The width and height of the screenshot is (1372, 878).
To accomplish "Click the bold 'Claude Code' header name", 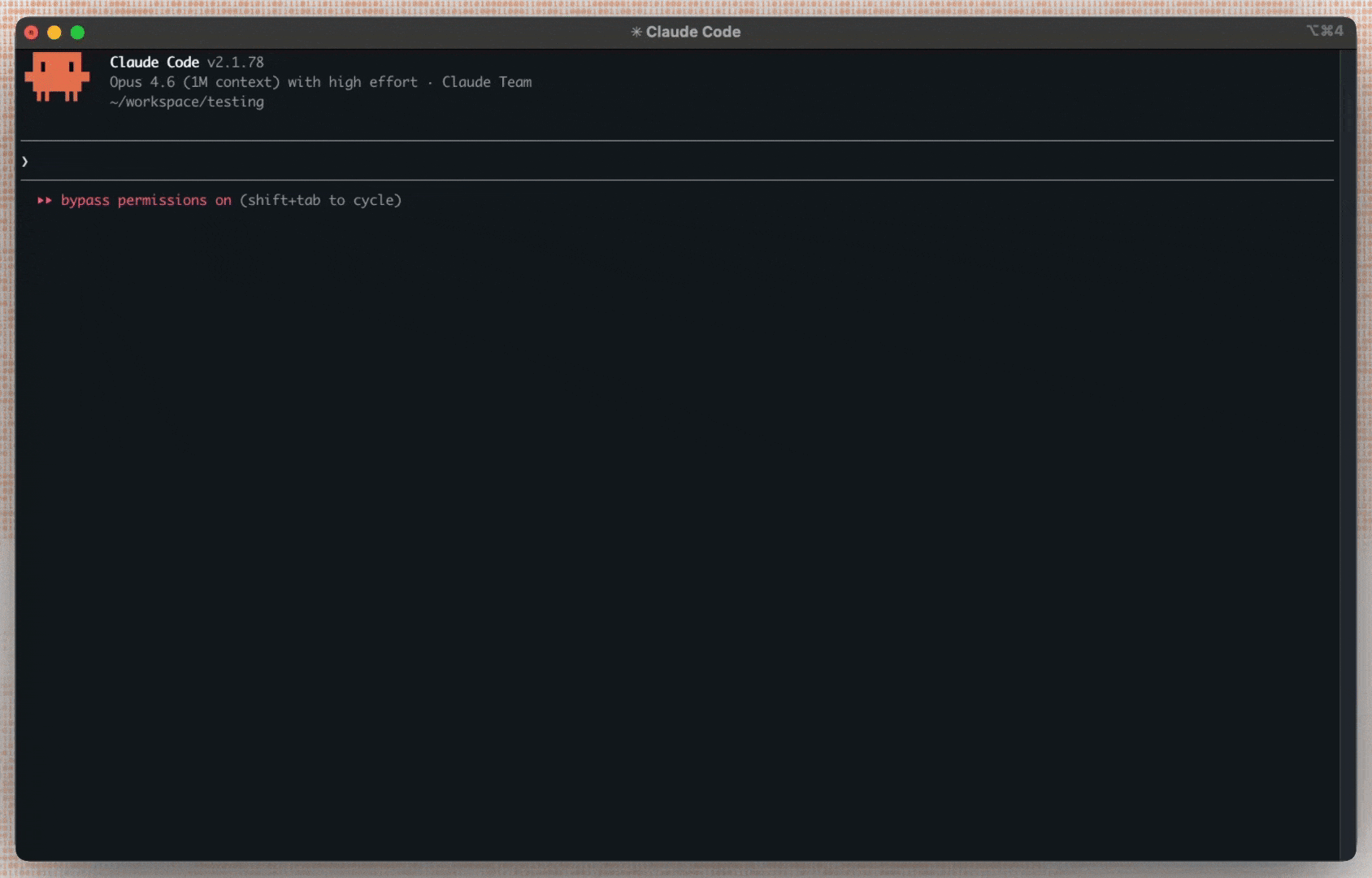I will (154, 63).
